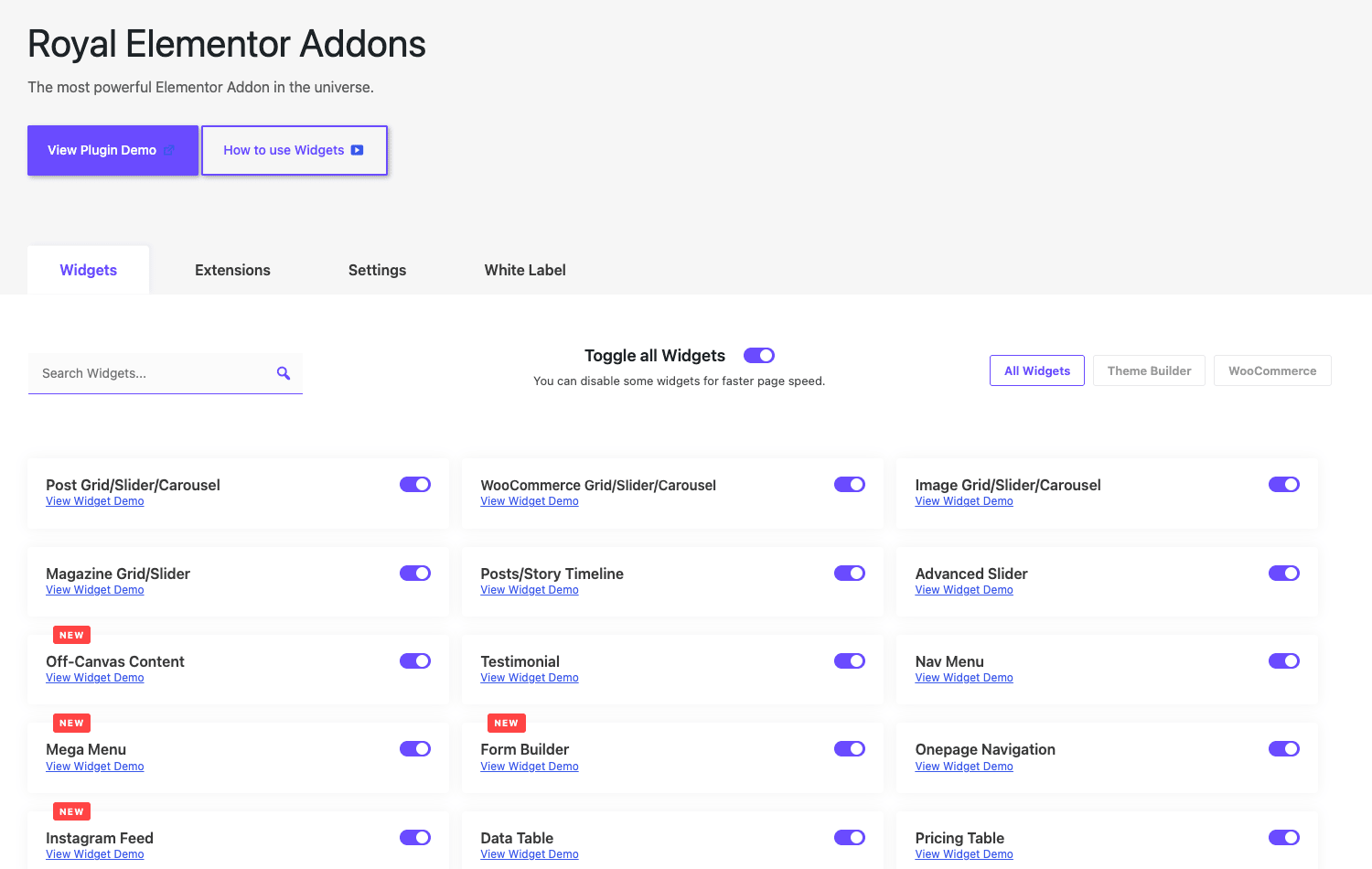View Widget Demo for Form Builder
This screenshot has height=869, width=1372.
[x=530, y=767]
